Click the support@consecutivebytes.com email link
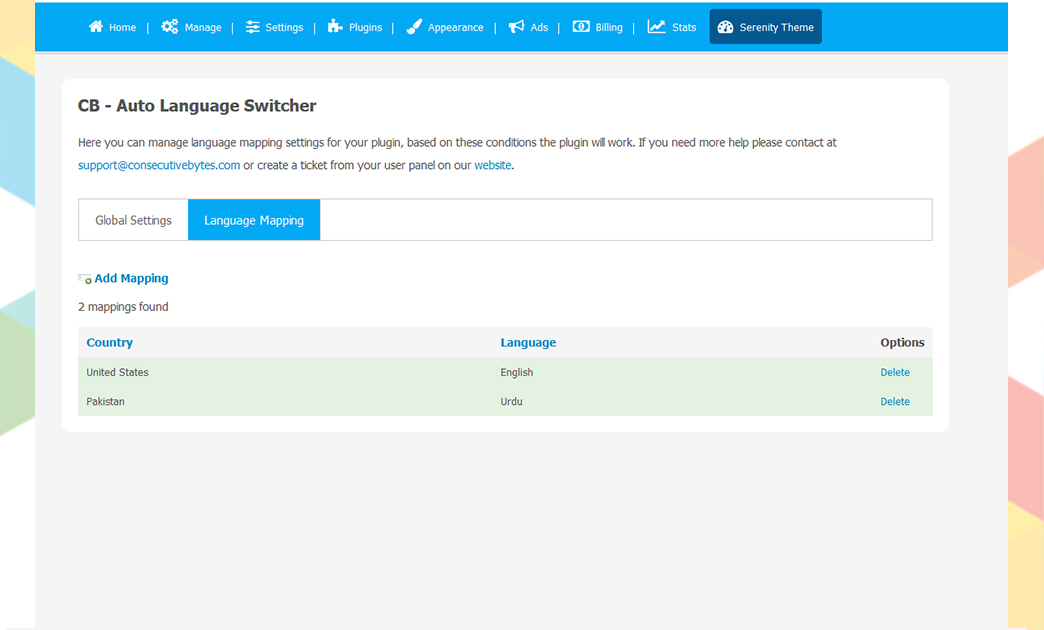 (159, 165)
